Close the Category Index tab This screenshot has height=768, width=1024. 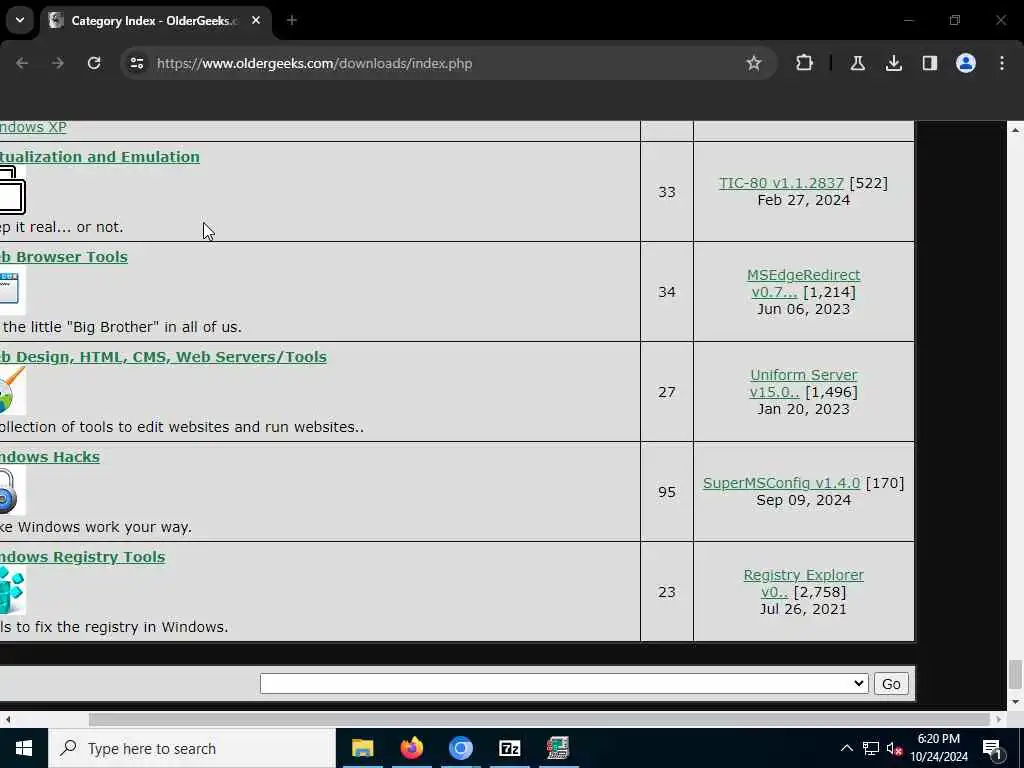tap(256, 20)
